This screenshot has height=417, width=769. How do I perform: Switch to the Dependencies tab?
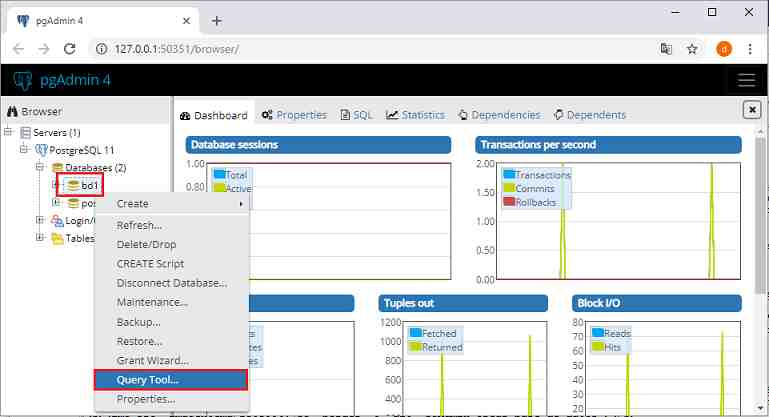point(499,115)
